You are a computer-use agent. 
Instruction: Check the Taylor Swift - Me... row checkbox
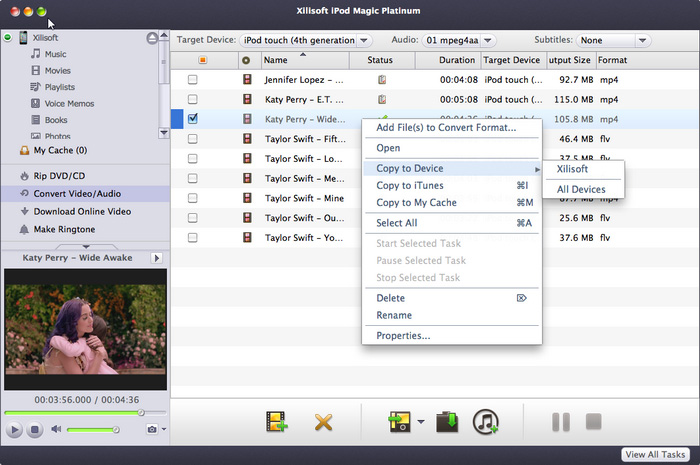pos(192,178)
